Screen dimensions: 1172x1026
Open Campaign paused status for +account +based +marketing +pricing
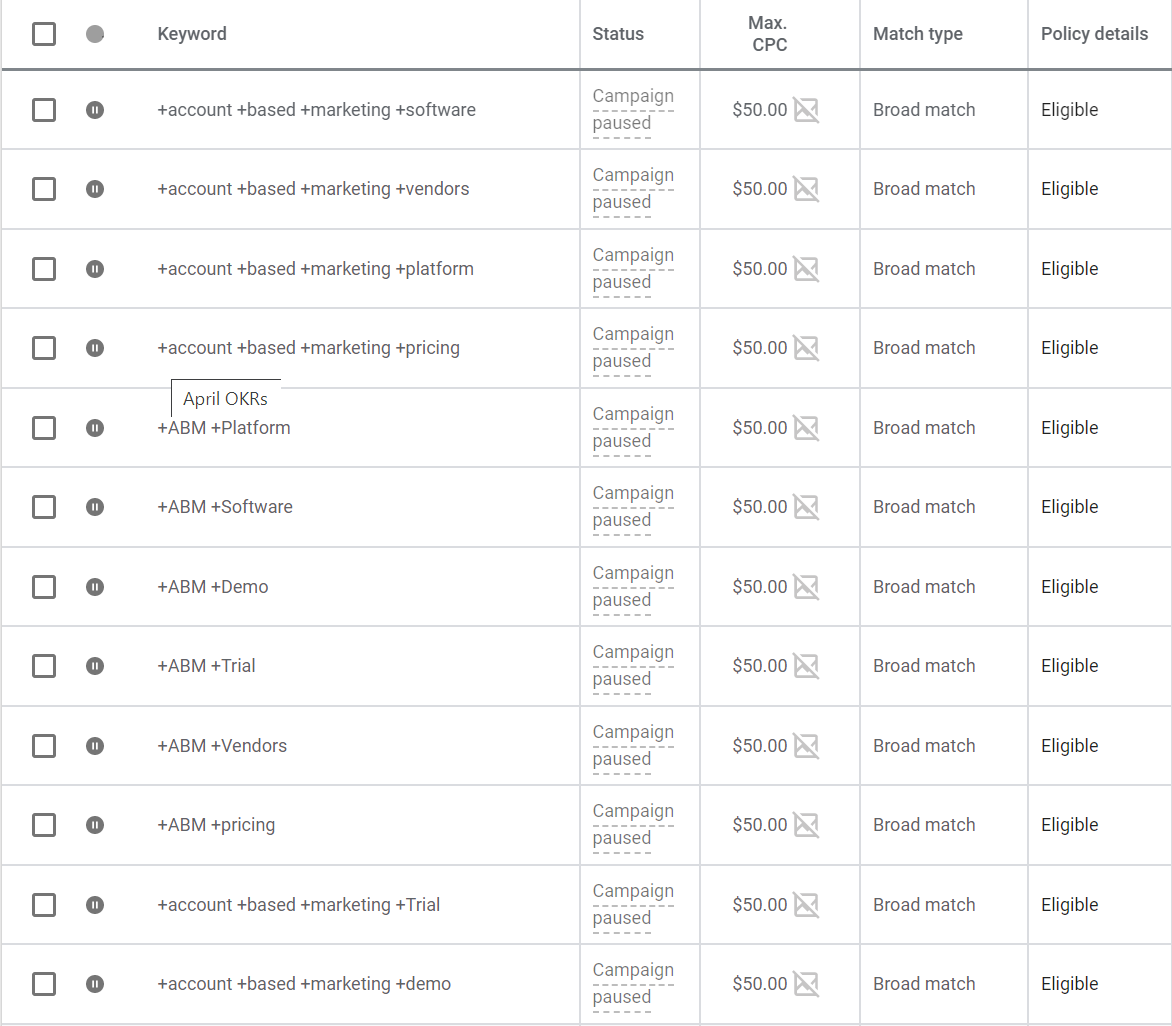pyautogui.click(x=633, y=348)
